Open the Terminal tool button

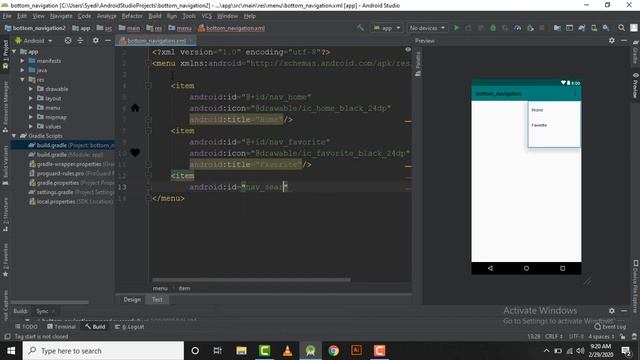pos(61,327)
